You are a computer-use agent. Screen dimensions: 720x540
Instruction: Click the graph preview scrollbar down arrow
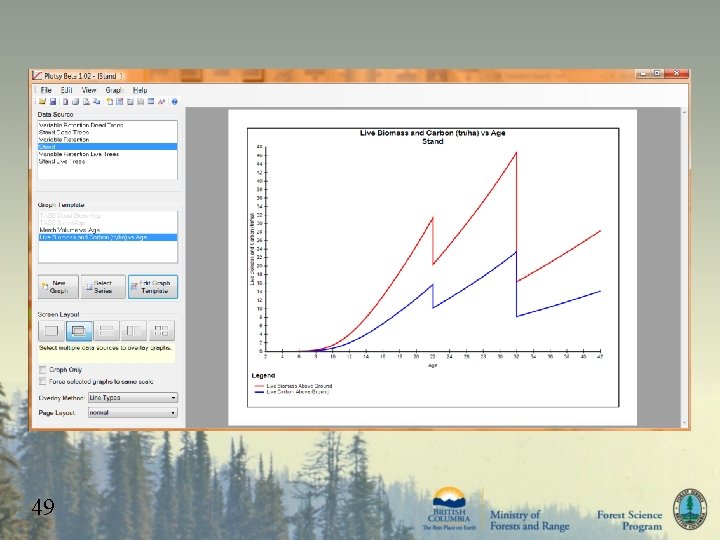click(684, 423)
